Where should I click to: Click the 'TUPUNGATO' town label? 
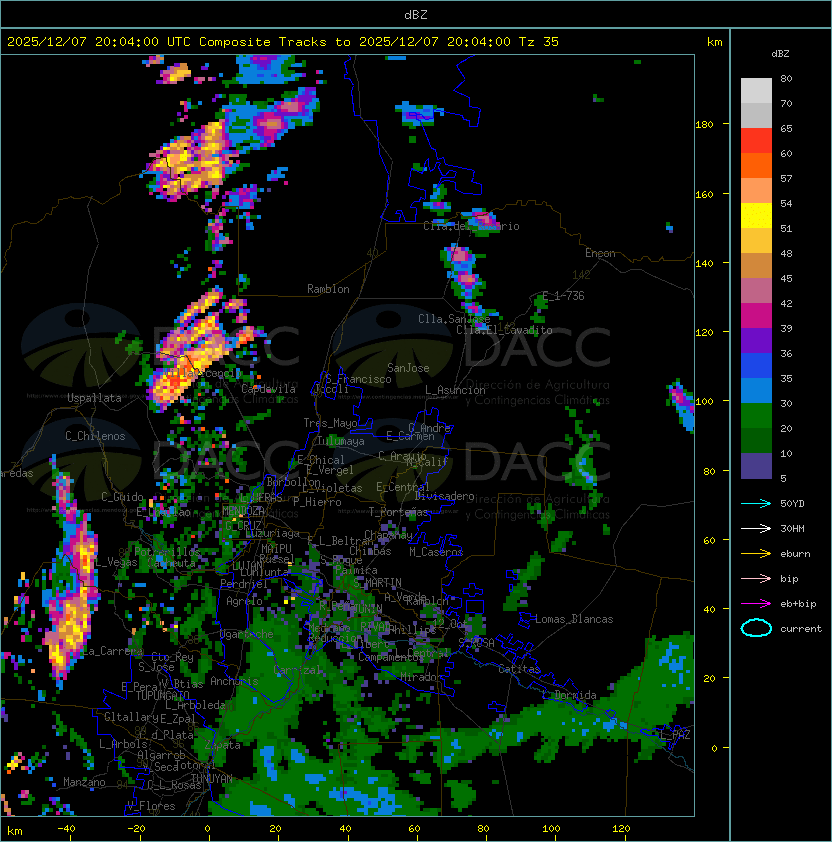point(162,695)
